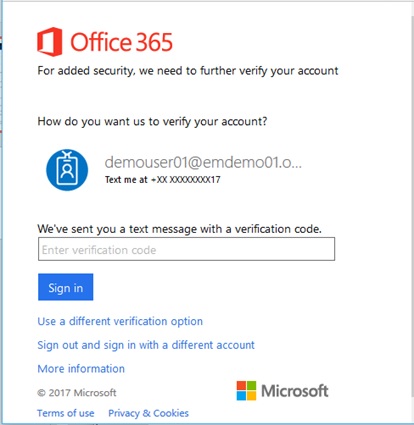
Task: Focus the Enter verification code field
Action: pos(186,249)
